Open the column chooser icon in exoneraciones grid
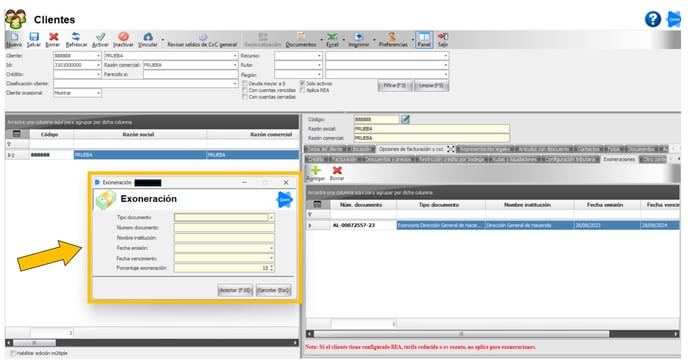The height and width of the screenshot is (363, 688). [318, 205]
